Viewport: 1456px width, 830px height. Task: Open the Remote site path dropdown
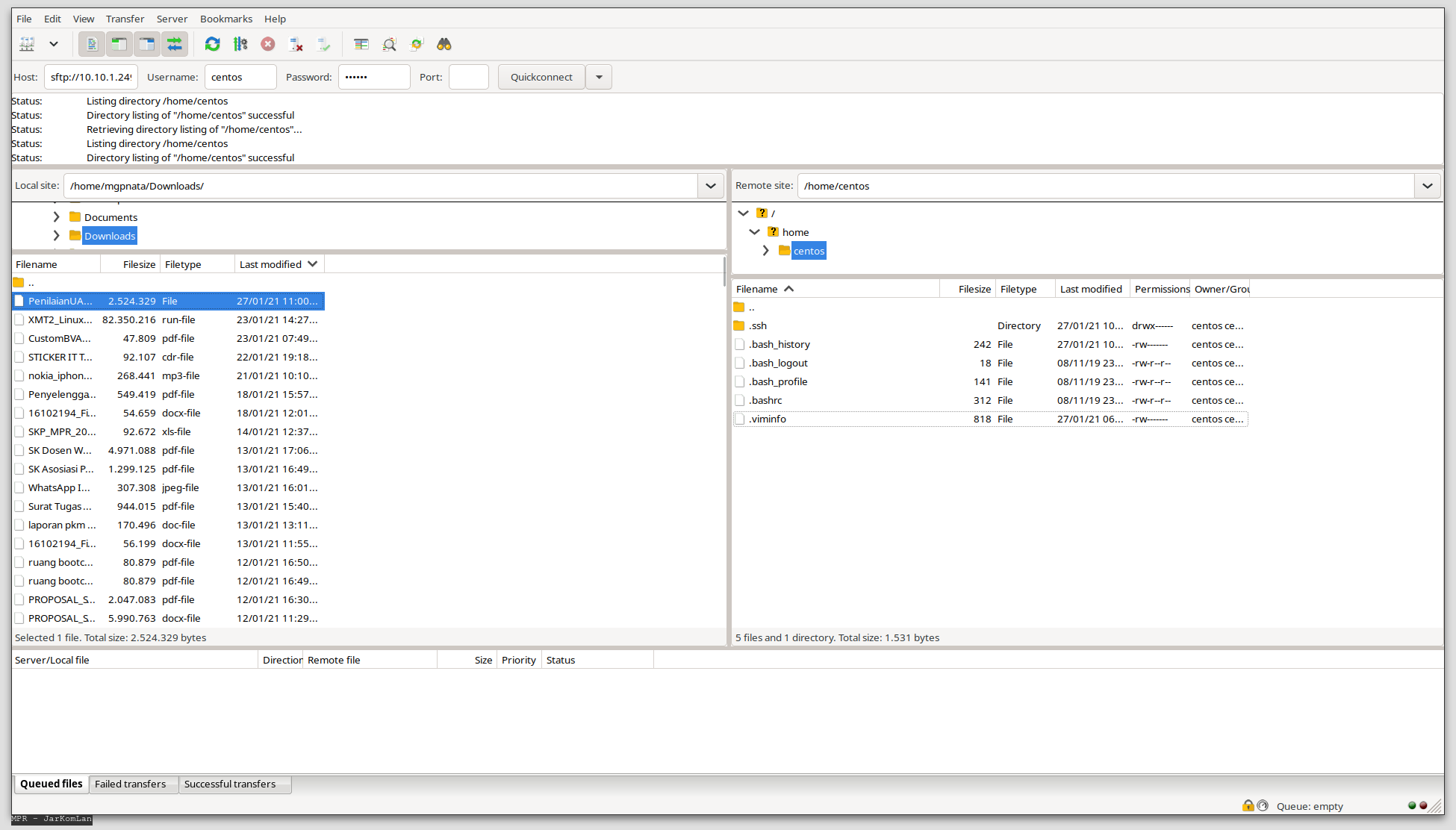point(1427,186)
